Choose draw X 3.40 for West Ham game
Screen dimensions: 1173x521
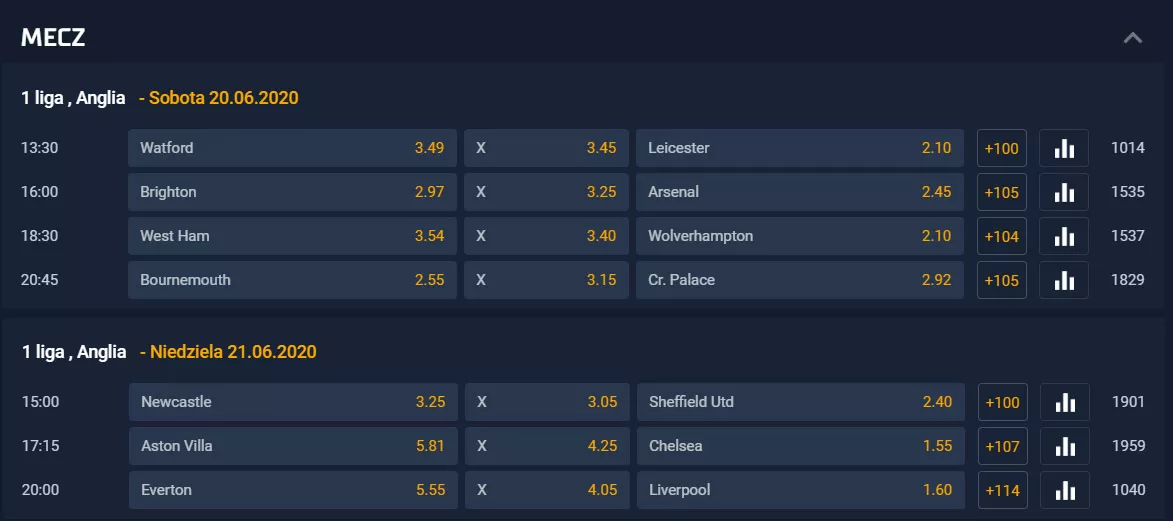click(x=547, y=237)
